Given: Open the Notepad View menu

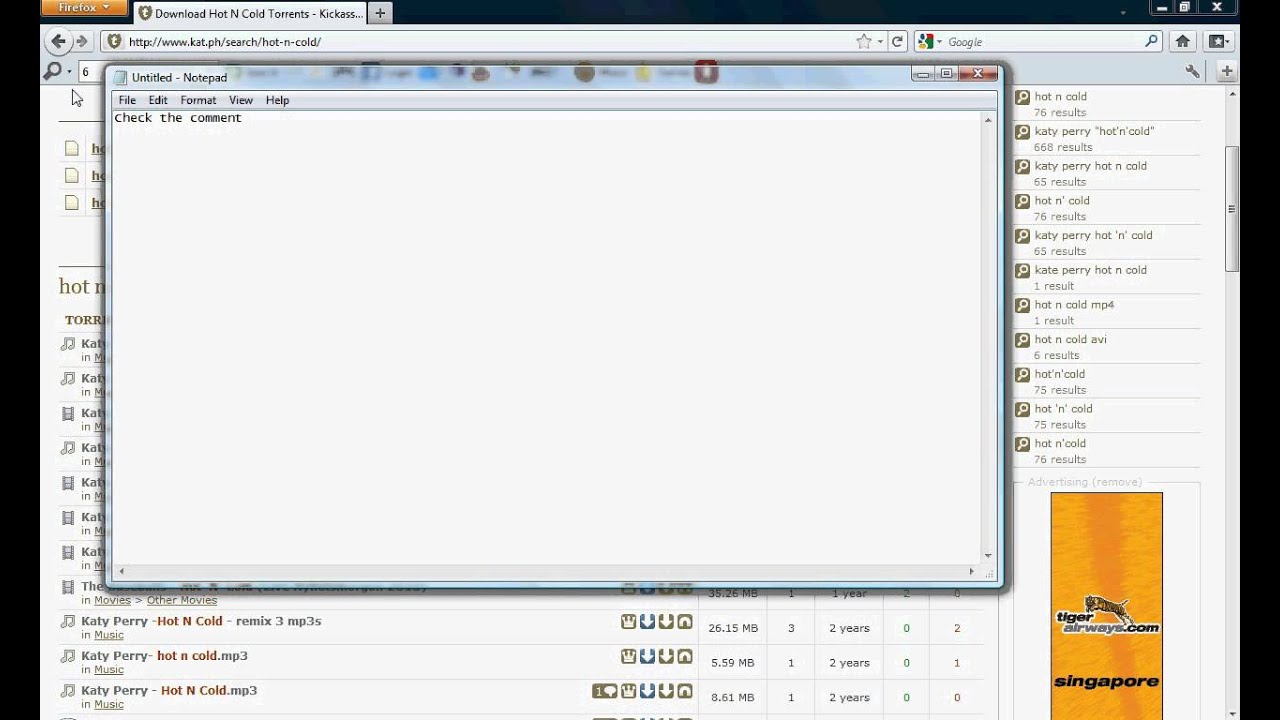Looking at the screenshot, I should [x=241, y=100].
